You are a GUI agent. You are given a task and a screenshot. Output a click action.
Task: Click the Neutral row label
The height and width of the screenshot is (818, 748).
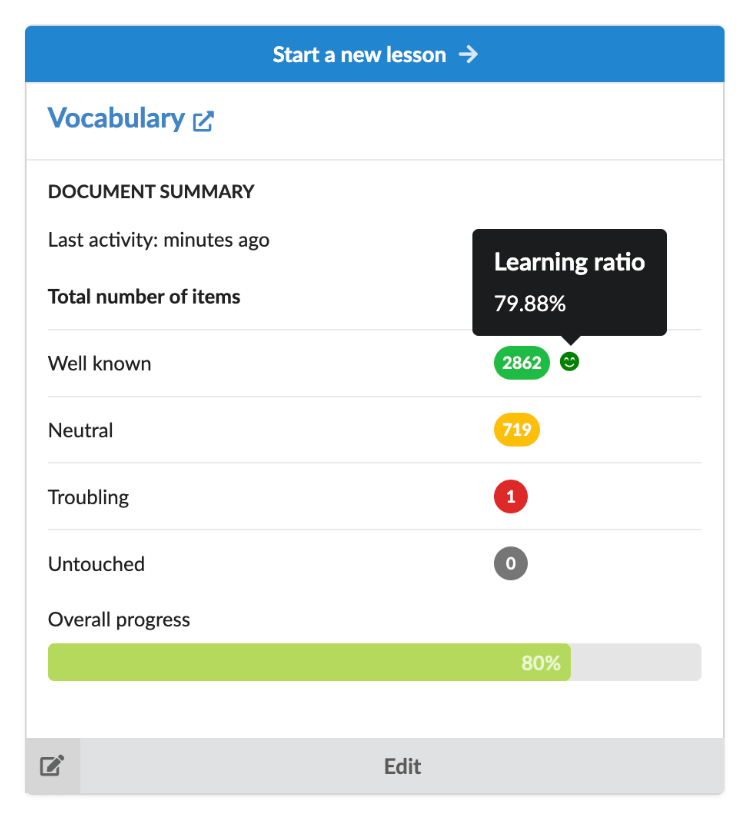click(x=80, y=430)
